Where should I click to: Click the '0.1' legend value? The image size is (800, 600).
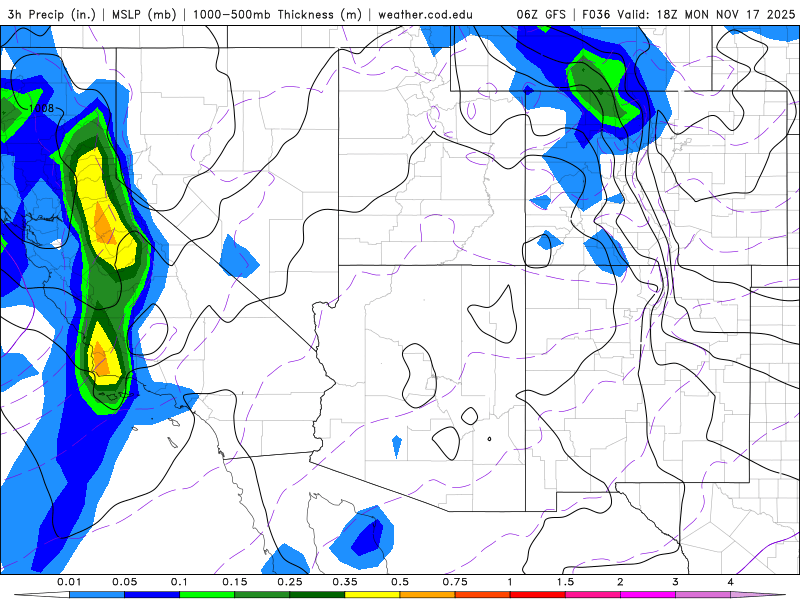[x=180, y=582]
